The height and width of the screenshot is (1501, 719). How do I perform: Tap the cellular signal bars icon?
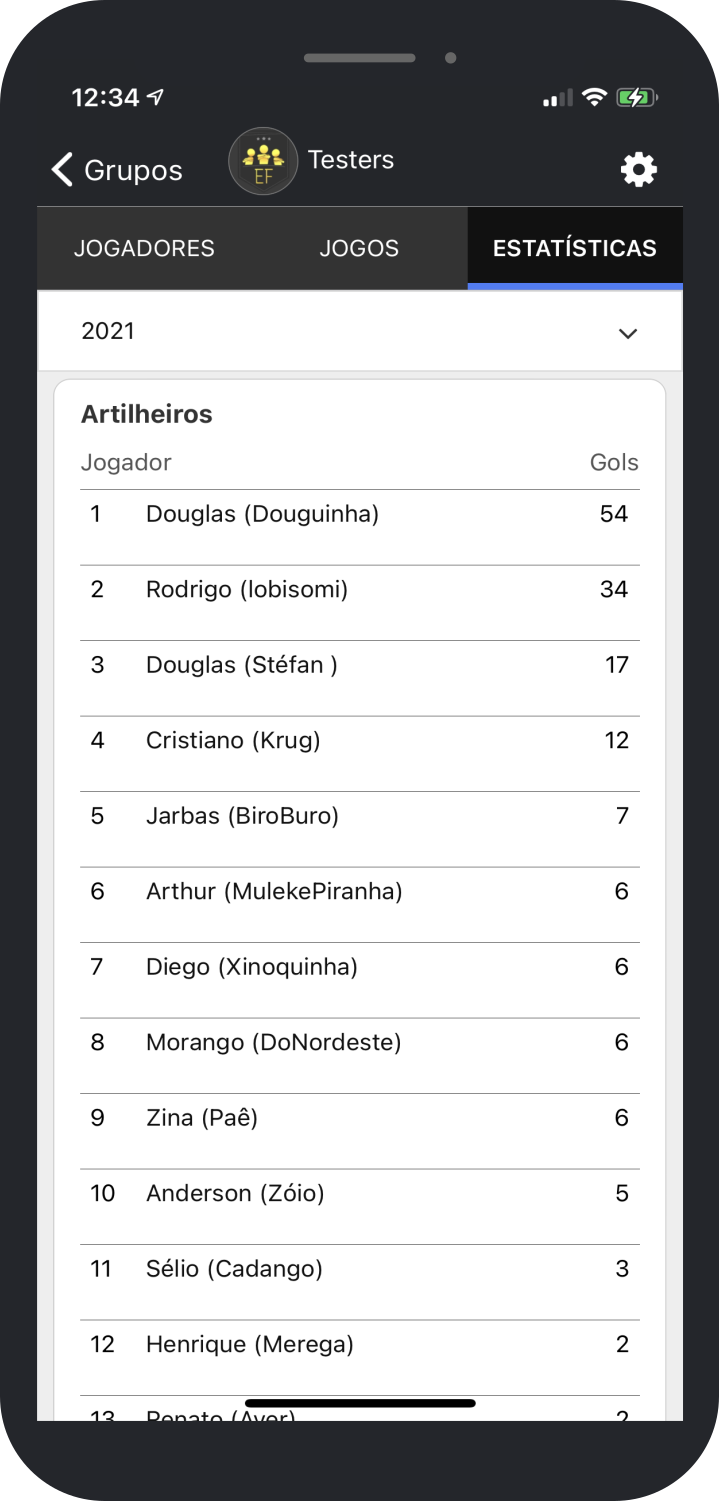tap(556, 97)
